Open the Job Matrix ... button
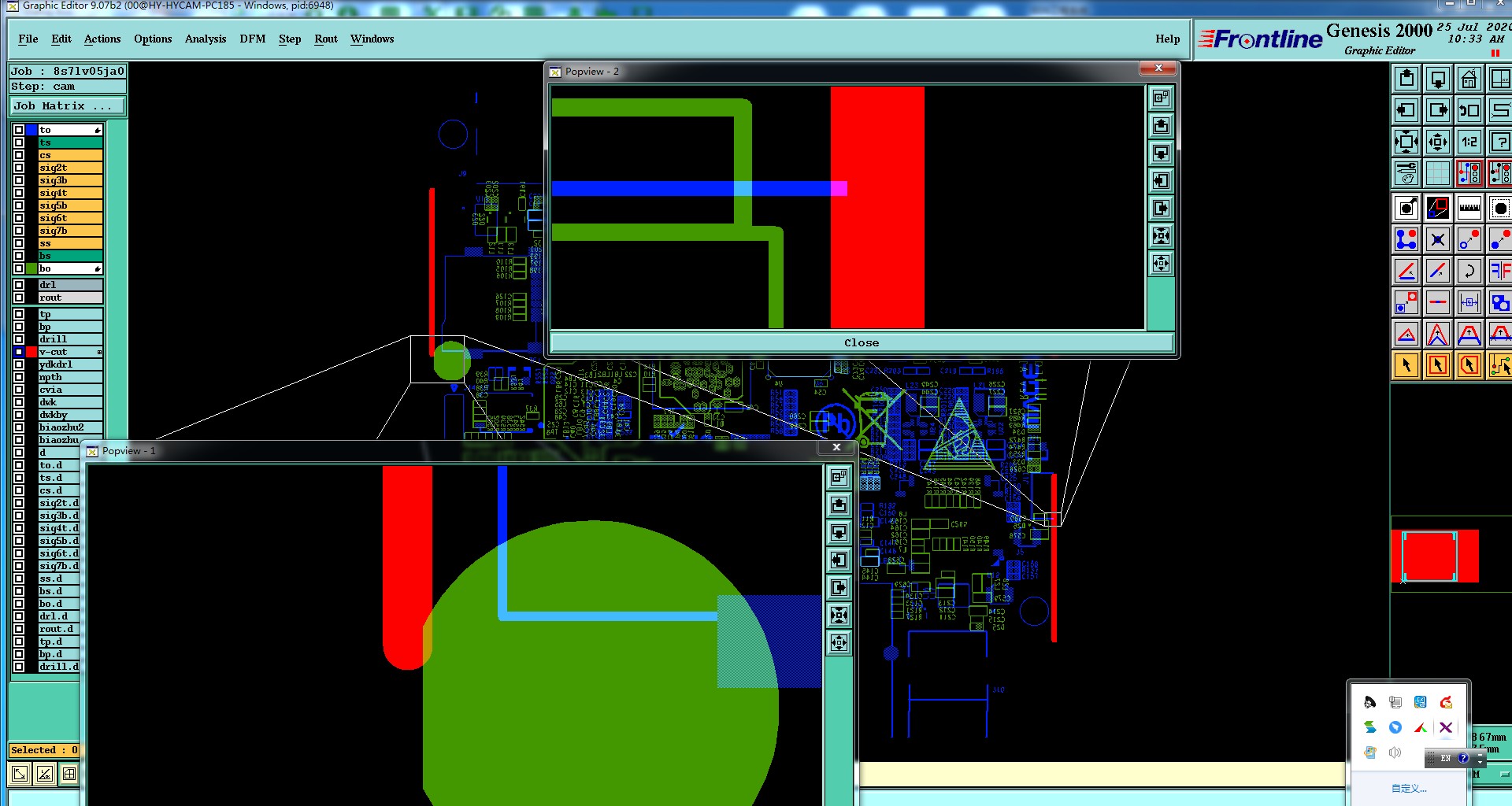This screenshot has width=1512, height=806. 68,105
